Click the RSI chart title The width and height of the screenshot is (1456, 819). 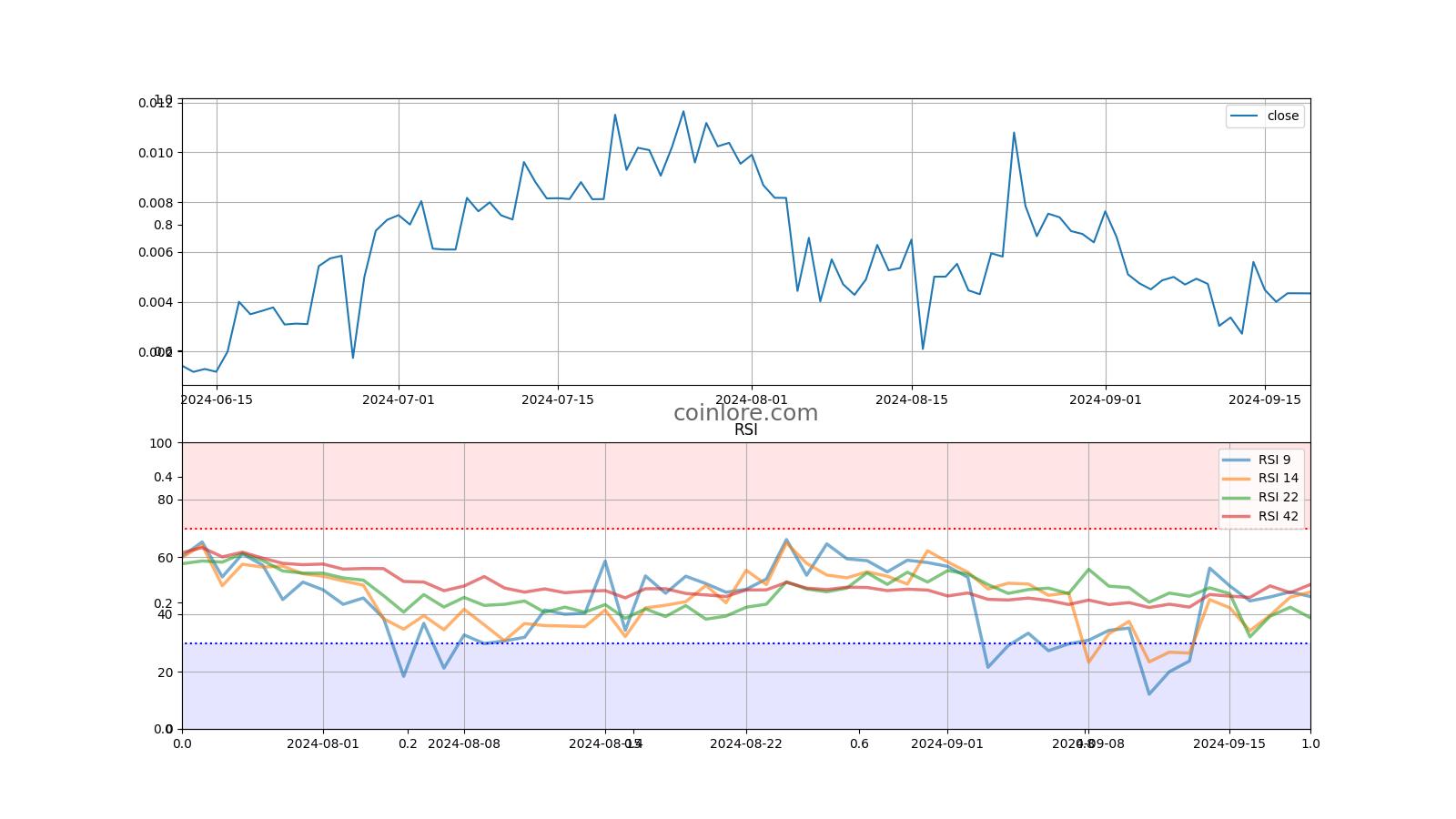click(745, 430)
